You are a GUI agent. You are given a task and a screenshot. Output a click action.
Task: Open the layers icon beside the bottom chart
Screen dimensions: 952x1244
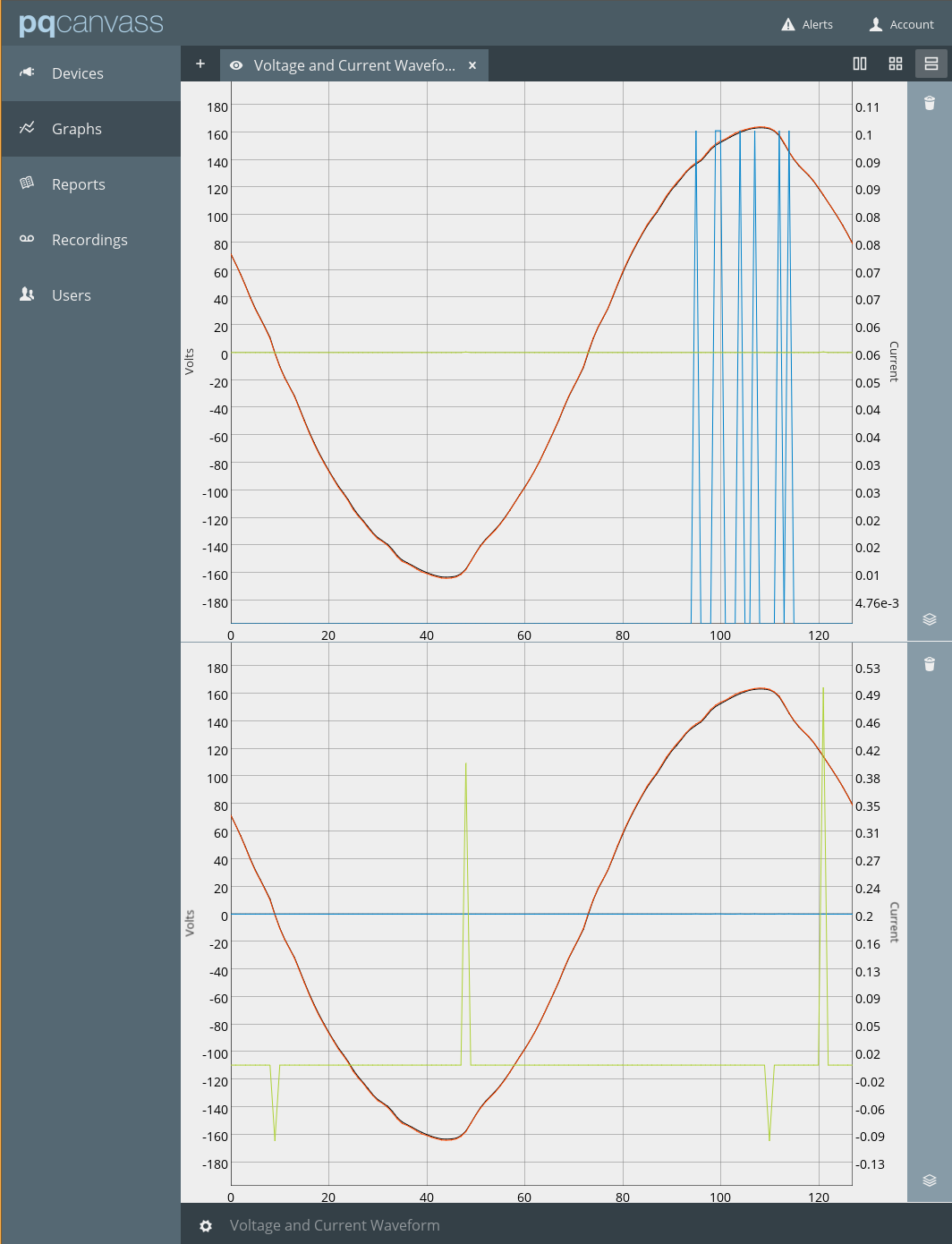(930, 1180)
